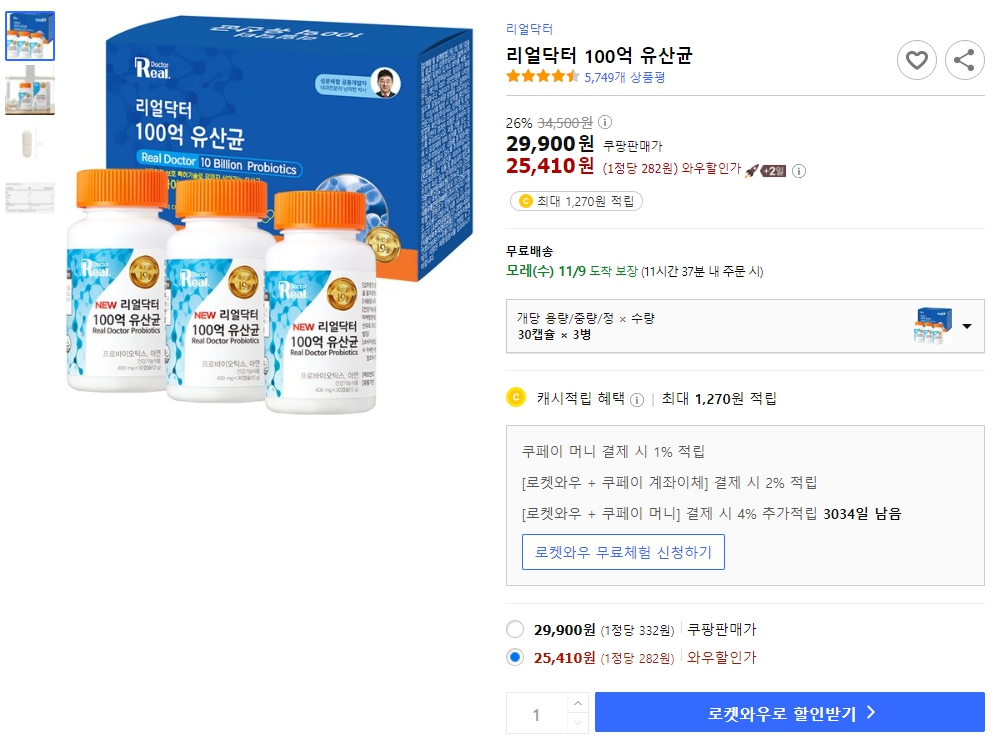
Task: Click the info icon next to 캐시적립 혜택
Action: coord(636,398)
